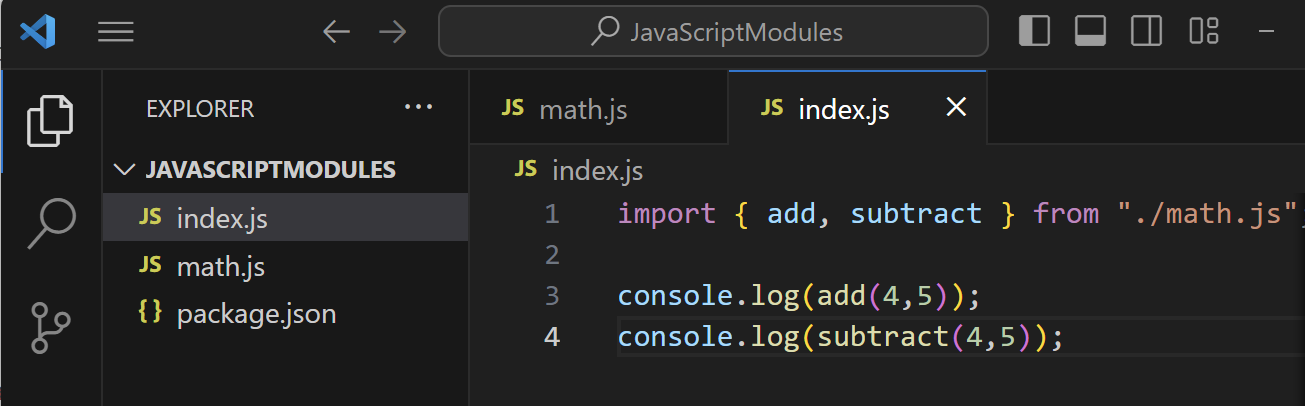Toggle the primary side bar layout icon

(x=1034, y=31)
